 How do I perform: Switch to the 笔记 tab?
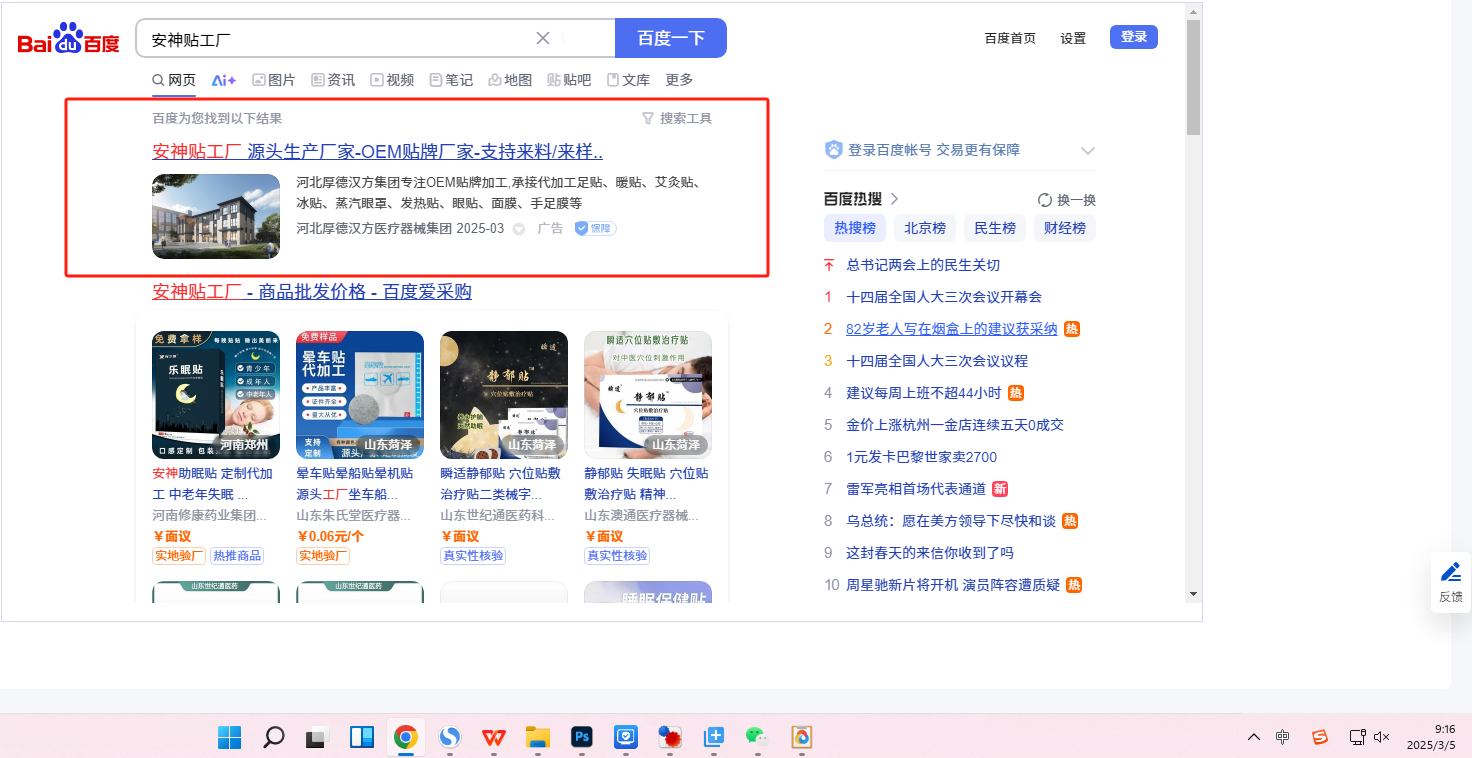click(451, 80)
